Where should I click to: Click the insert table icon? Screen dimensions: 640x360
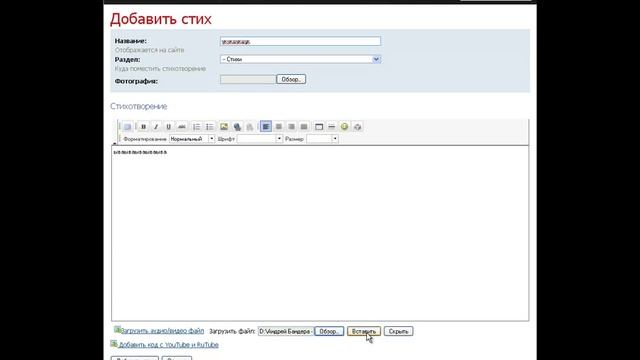[319, 127]
